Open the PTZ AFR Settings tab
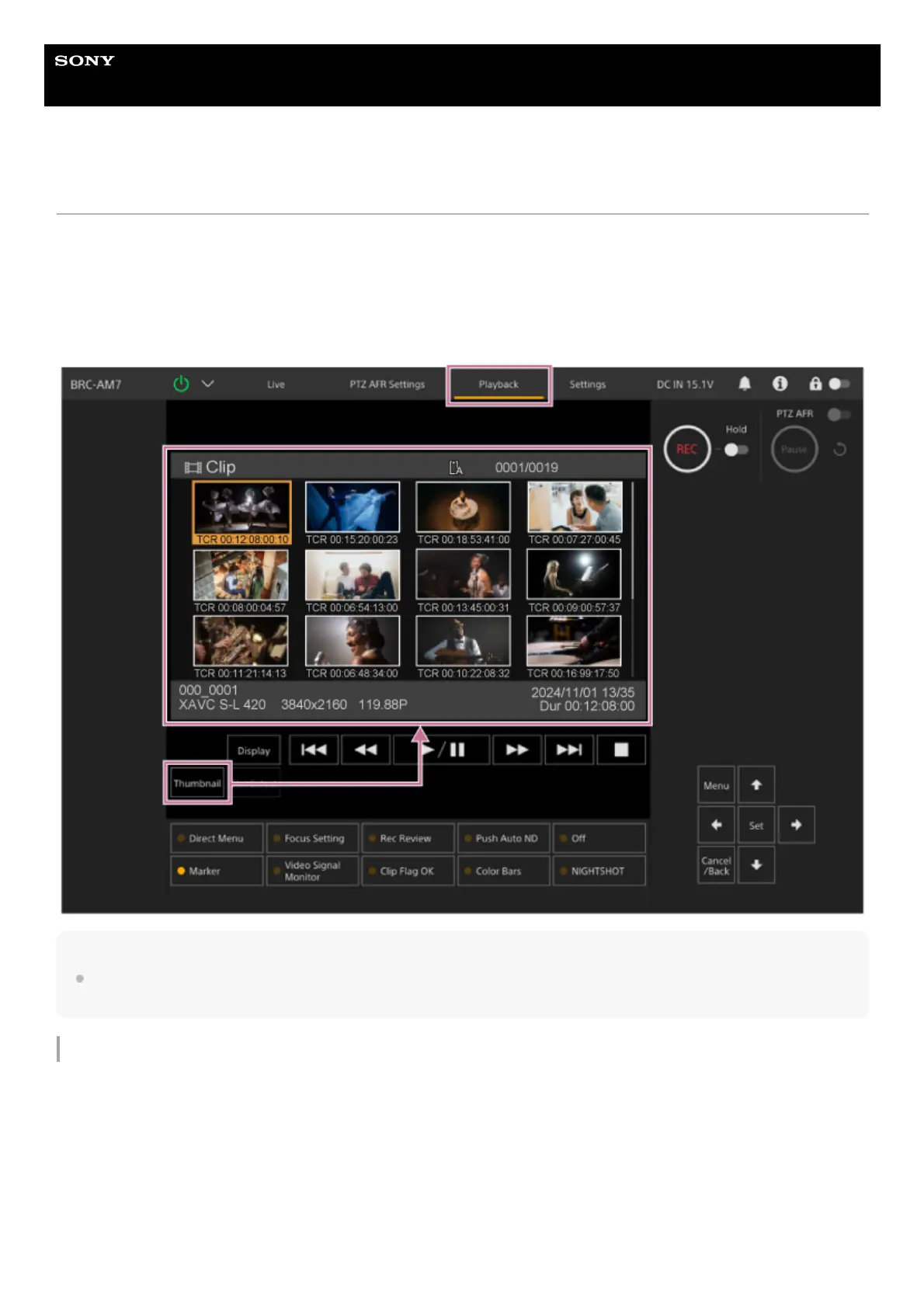 (387, 384)
